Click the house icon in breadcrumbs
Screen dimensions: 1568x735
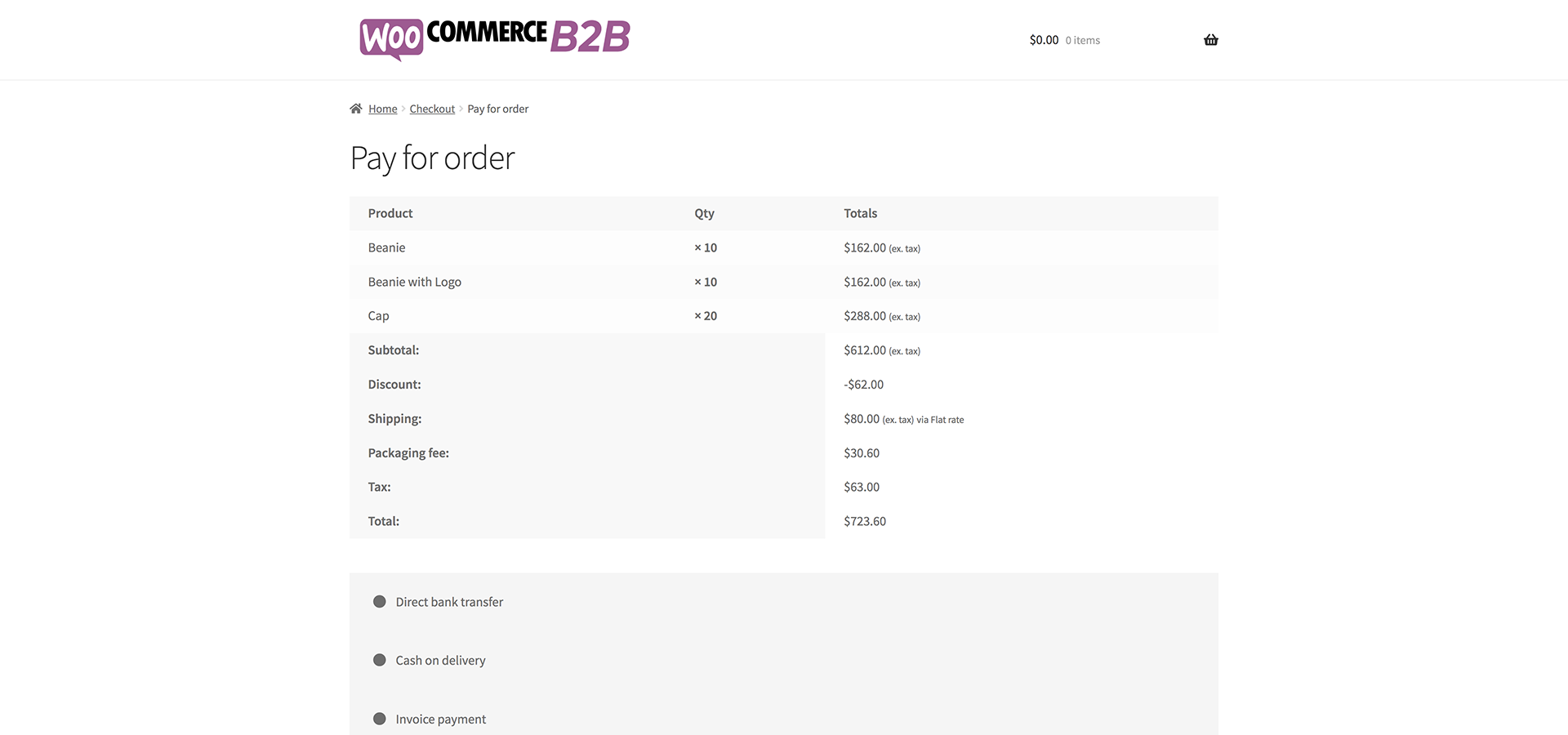click(x=356, y=109)
